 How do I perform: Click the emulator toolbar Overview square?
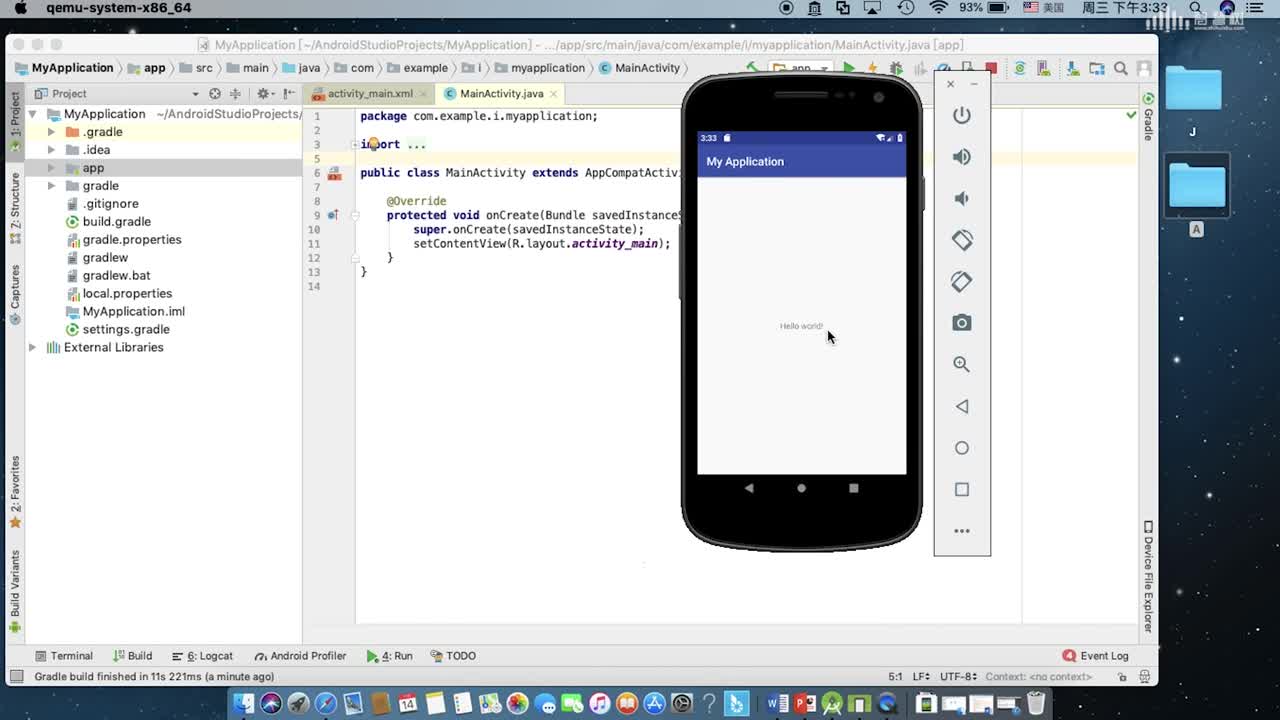click(961, 489)
